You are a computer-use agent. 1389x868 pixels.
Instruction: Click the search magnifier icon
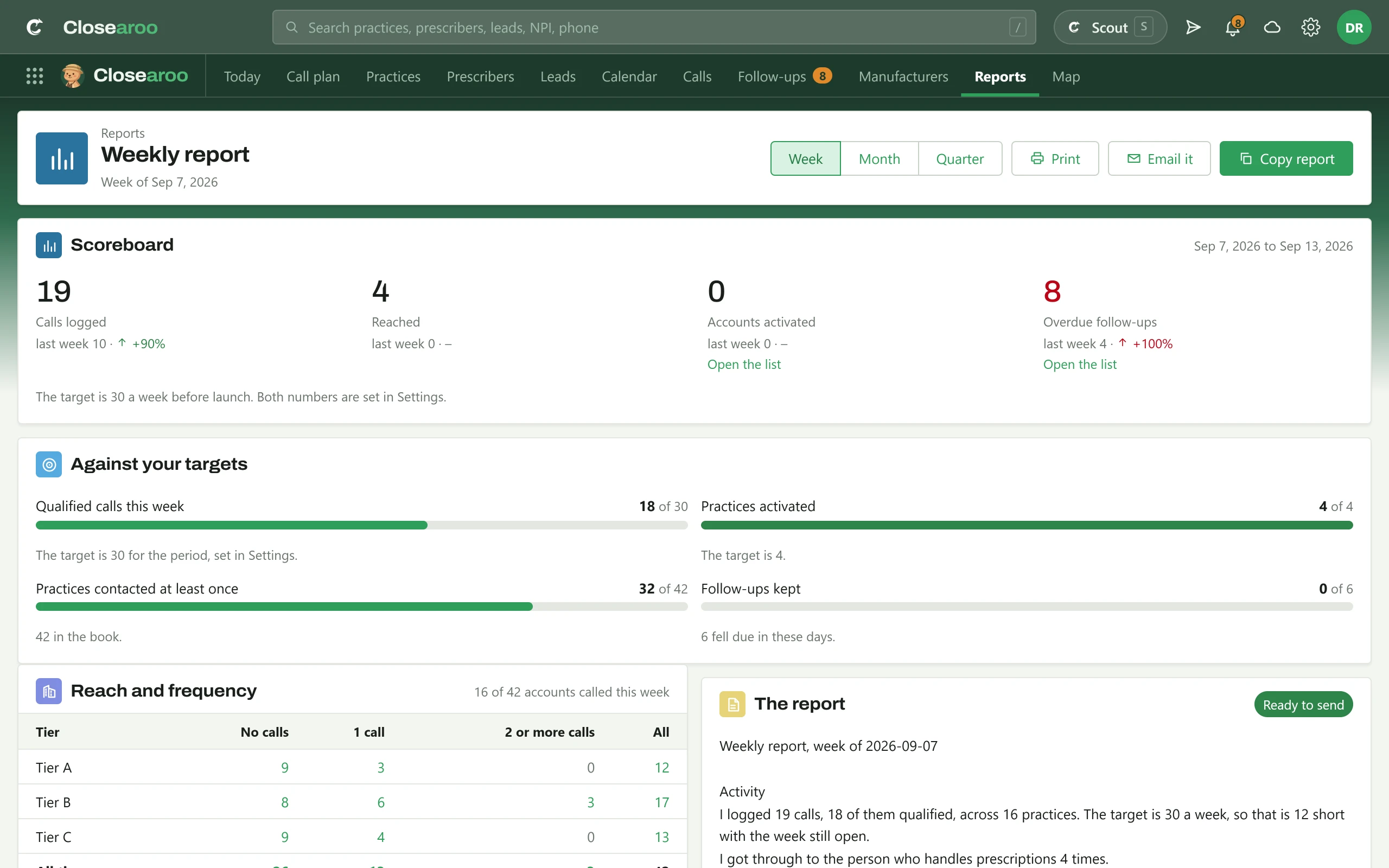click(291, 27)
